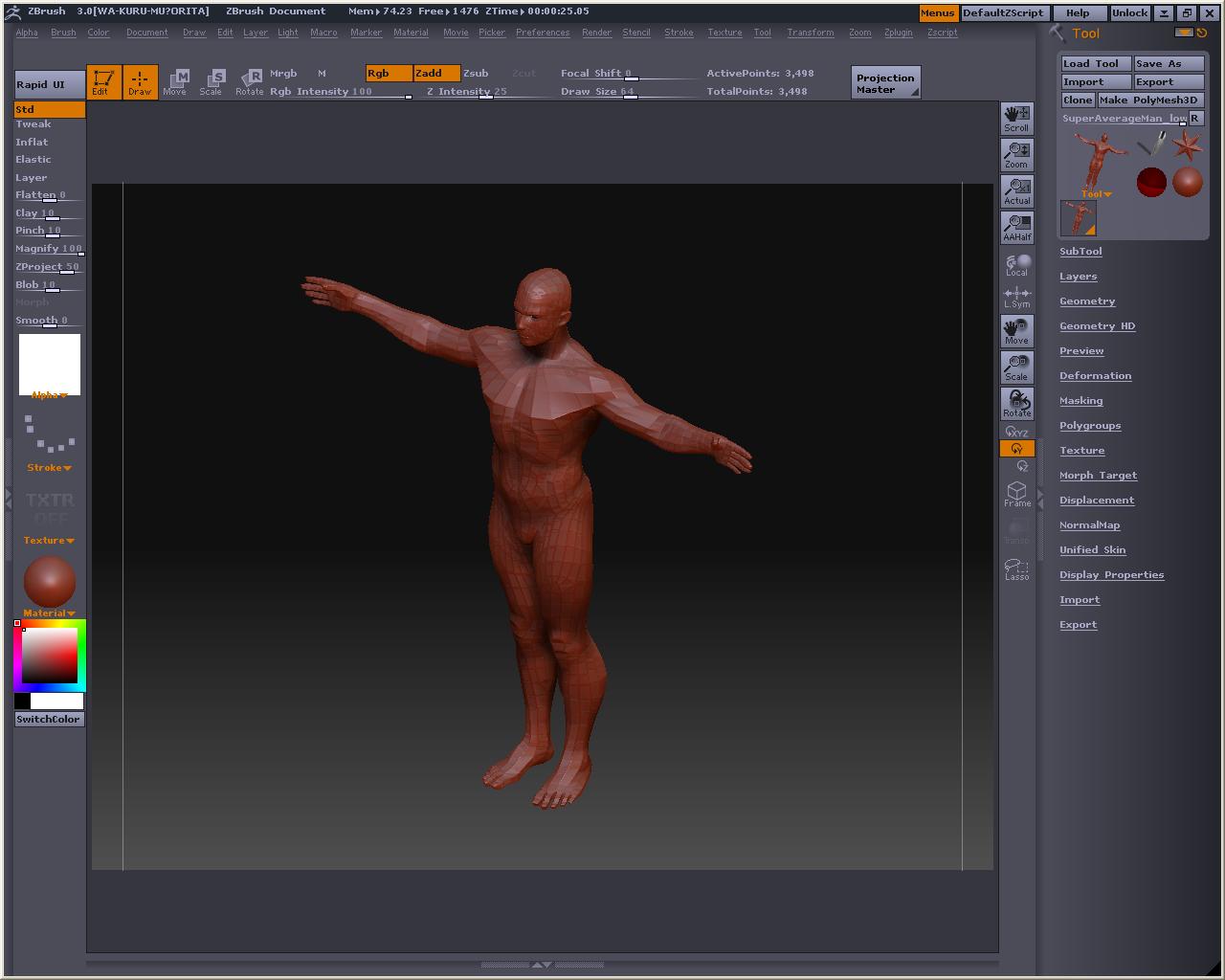Select the Scale tool in top toolbar
Viewport: 1225px width, 980px height.
[x=211, y=82]
